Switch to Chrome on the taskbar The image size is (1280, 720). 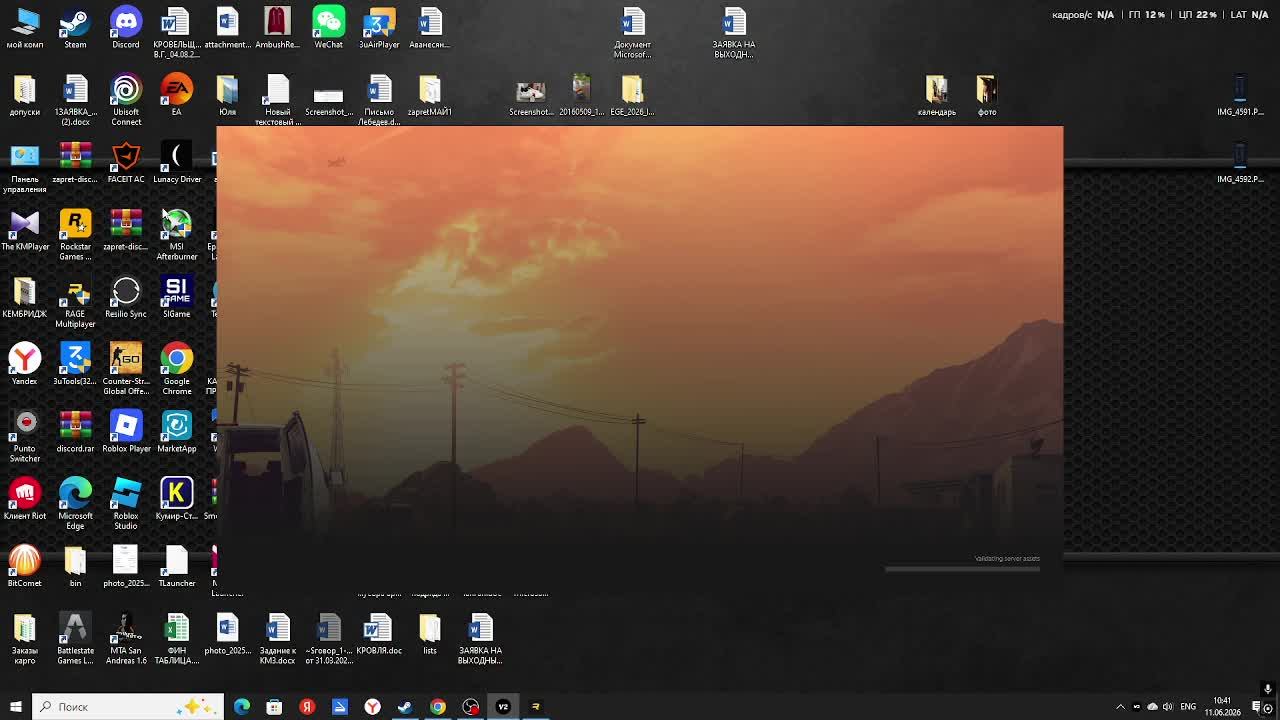coord(438,707)
